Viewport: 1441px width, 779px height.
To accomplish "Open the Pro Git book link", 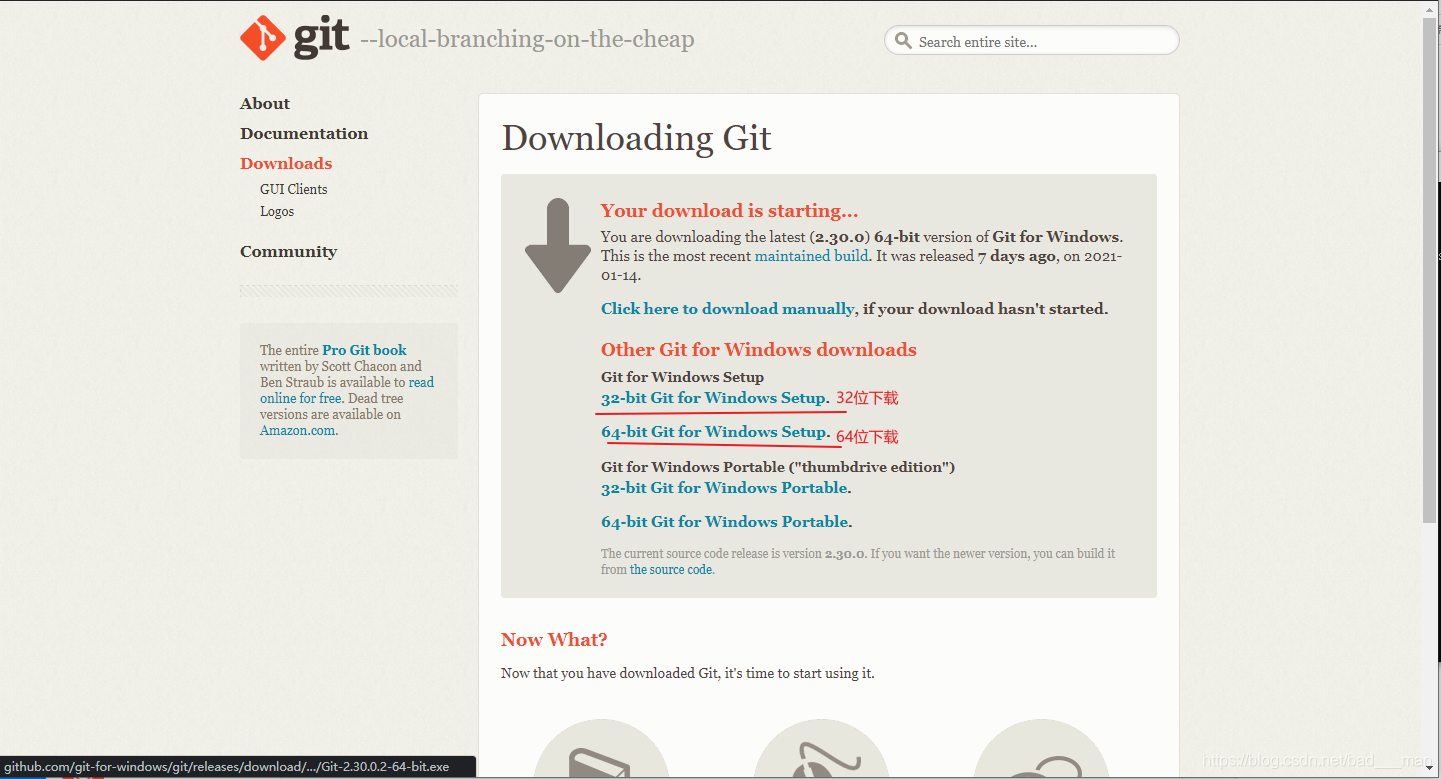I will click(x=364, y=350).
